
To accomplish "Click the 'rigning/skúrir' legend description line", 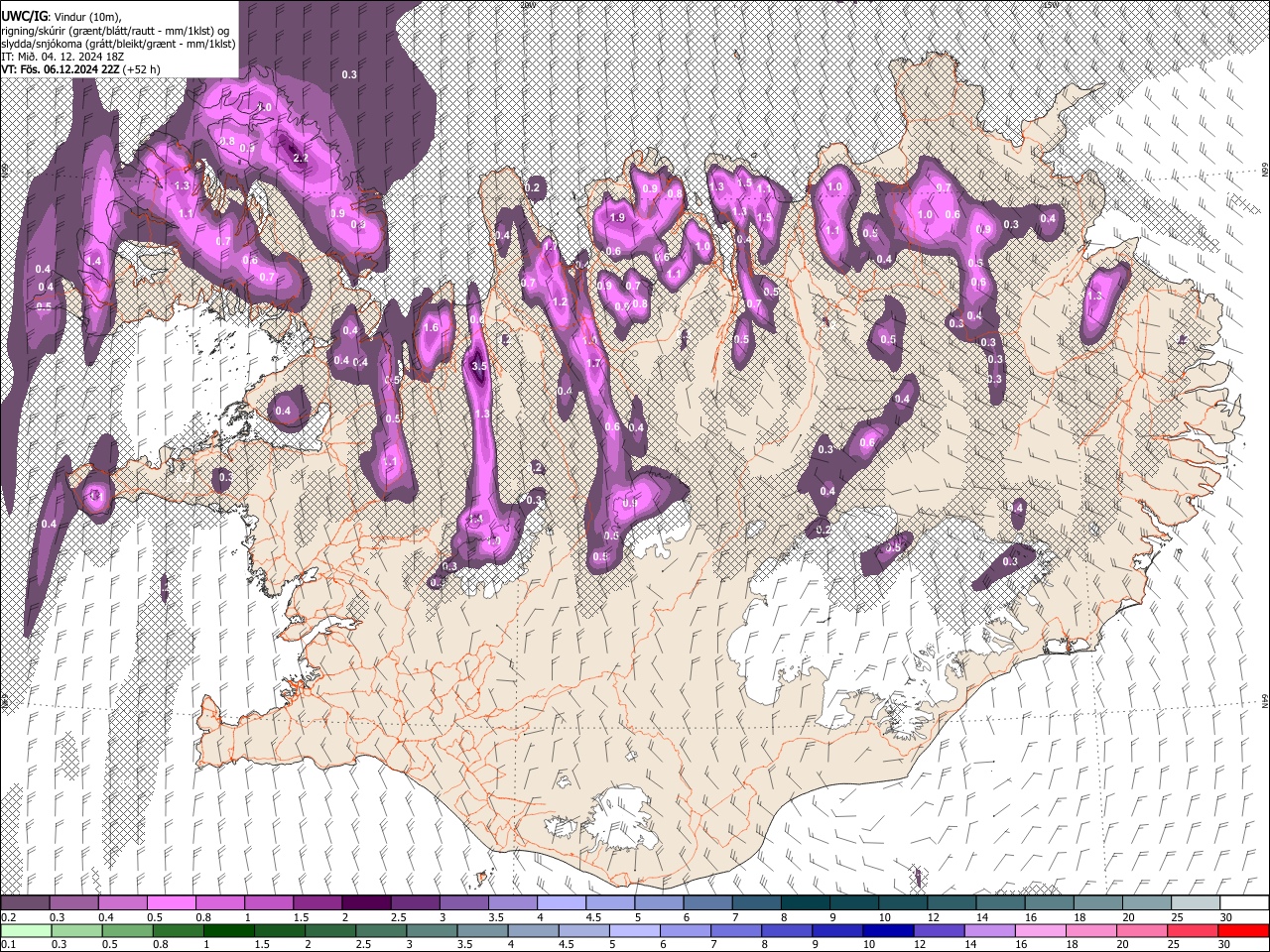I will (x=116, y=31).
